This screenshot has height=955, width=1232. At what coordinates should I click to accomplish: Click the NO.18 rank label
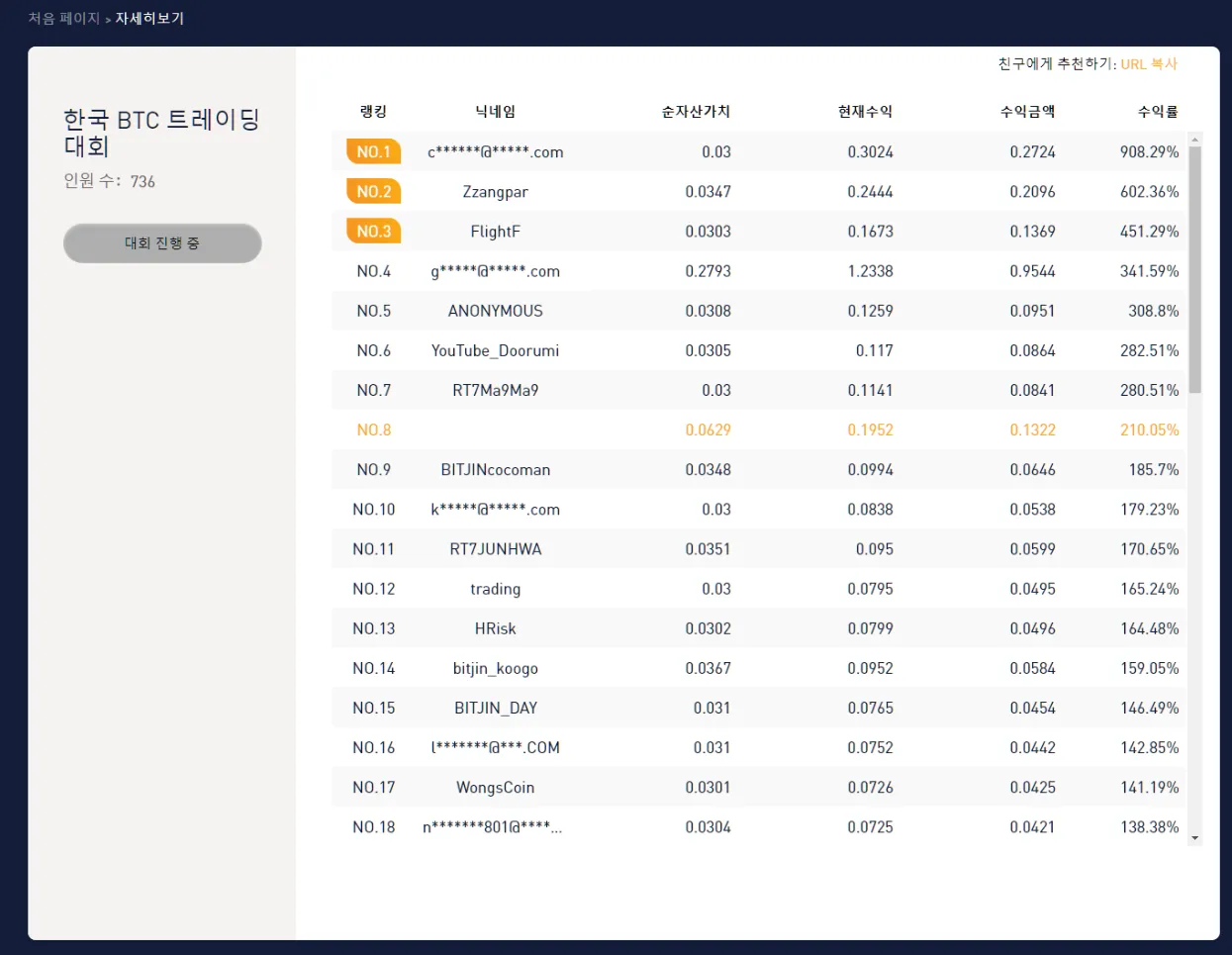(x=373, y=826)
